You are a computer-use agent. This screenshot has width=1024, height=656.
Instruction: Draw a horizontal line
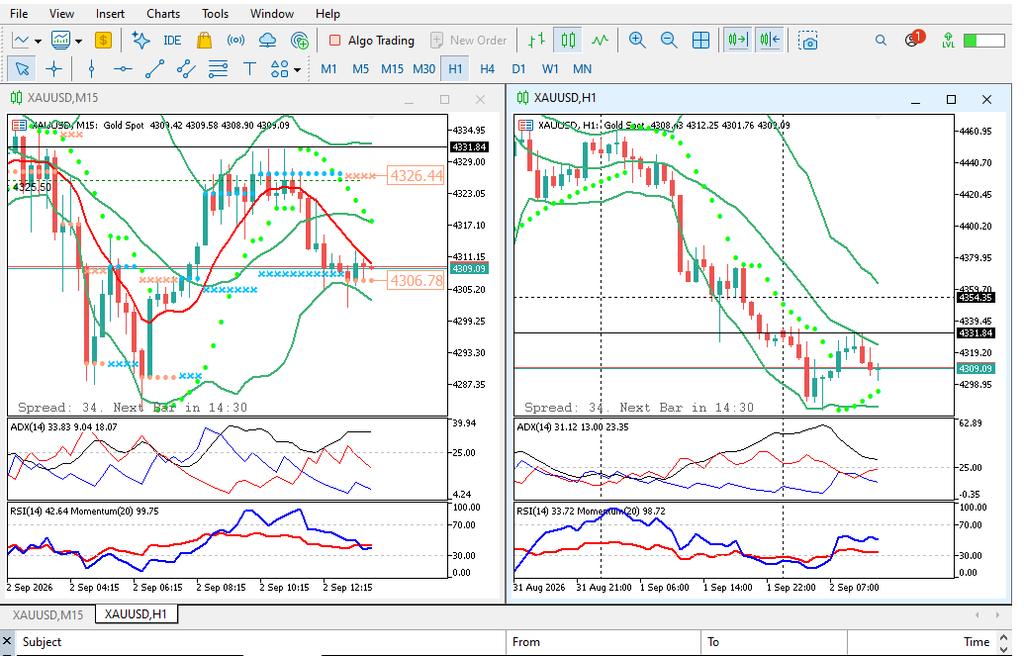(123, 69)
